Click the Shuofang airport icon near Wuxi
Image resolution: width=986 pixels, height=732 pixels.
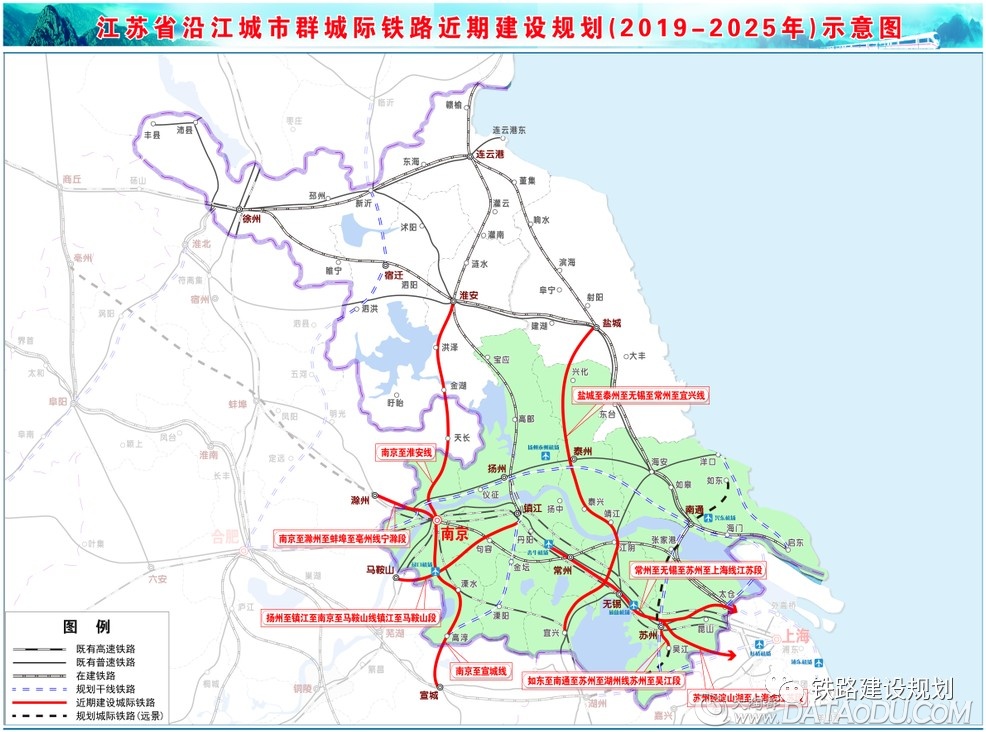(x=634, y=605)
